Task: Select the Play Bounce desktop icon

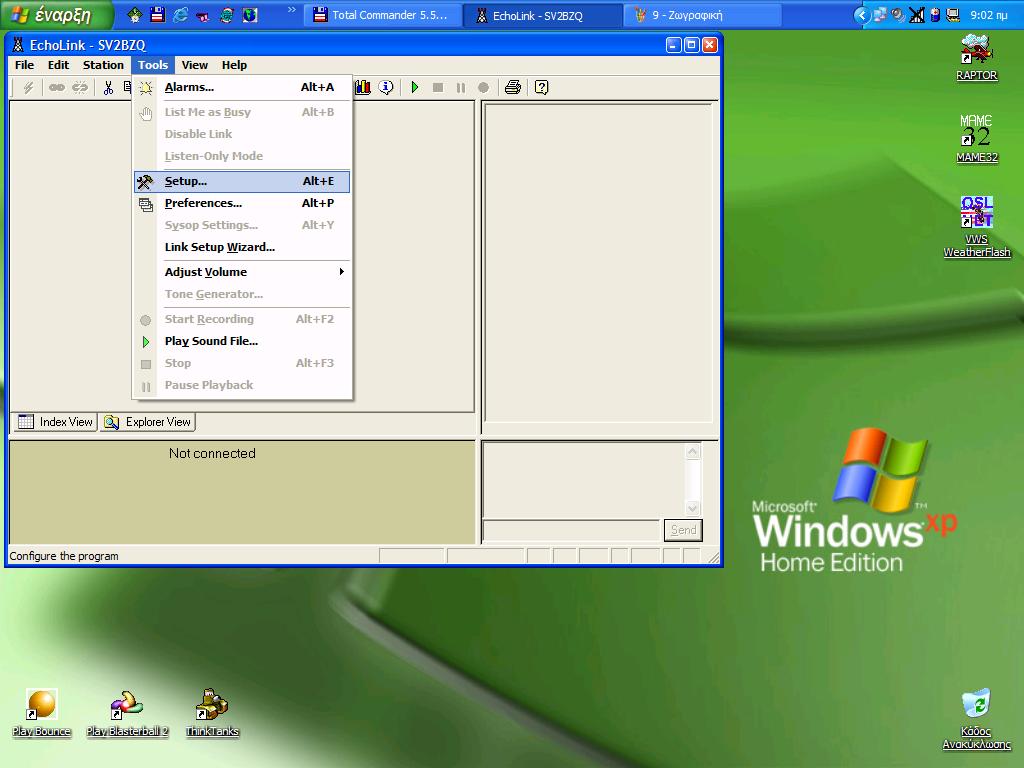Action: [41, 713]
